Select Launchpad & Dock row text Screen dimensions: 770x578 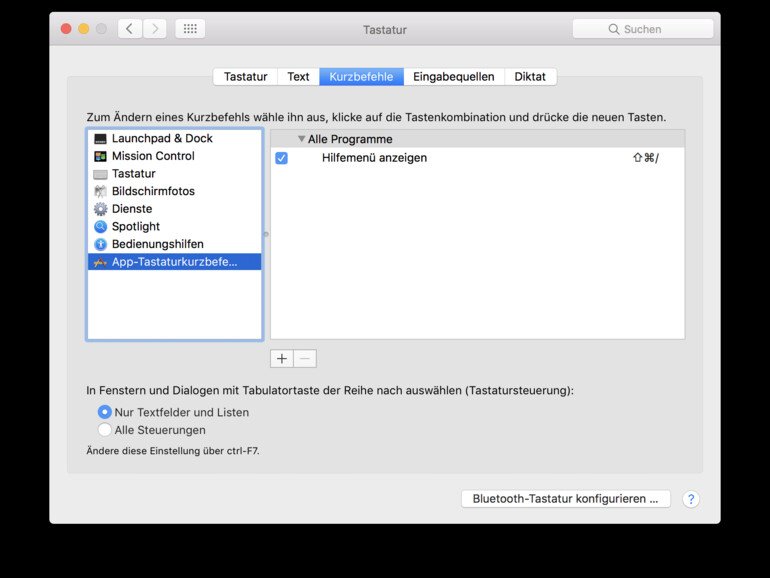tap(162, 138)
